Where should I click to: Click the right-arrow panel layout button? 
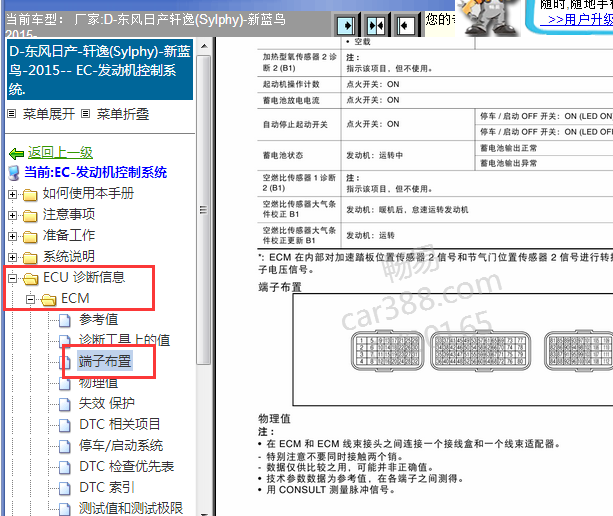coord(346,26)
